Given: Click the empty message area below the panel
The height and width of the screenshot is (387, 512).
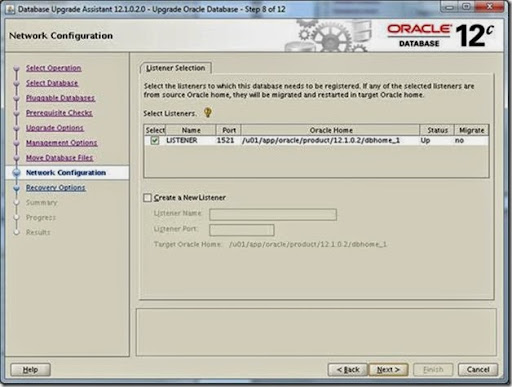Looking at the screenshot, I should 316,332.
